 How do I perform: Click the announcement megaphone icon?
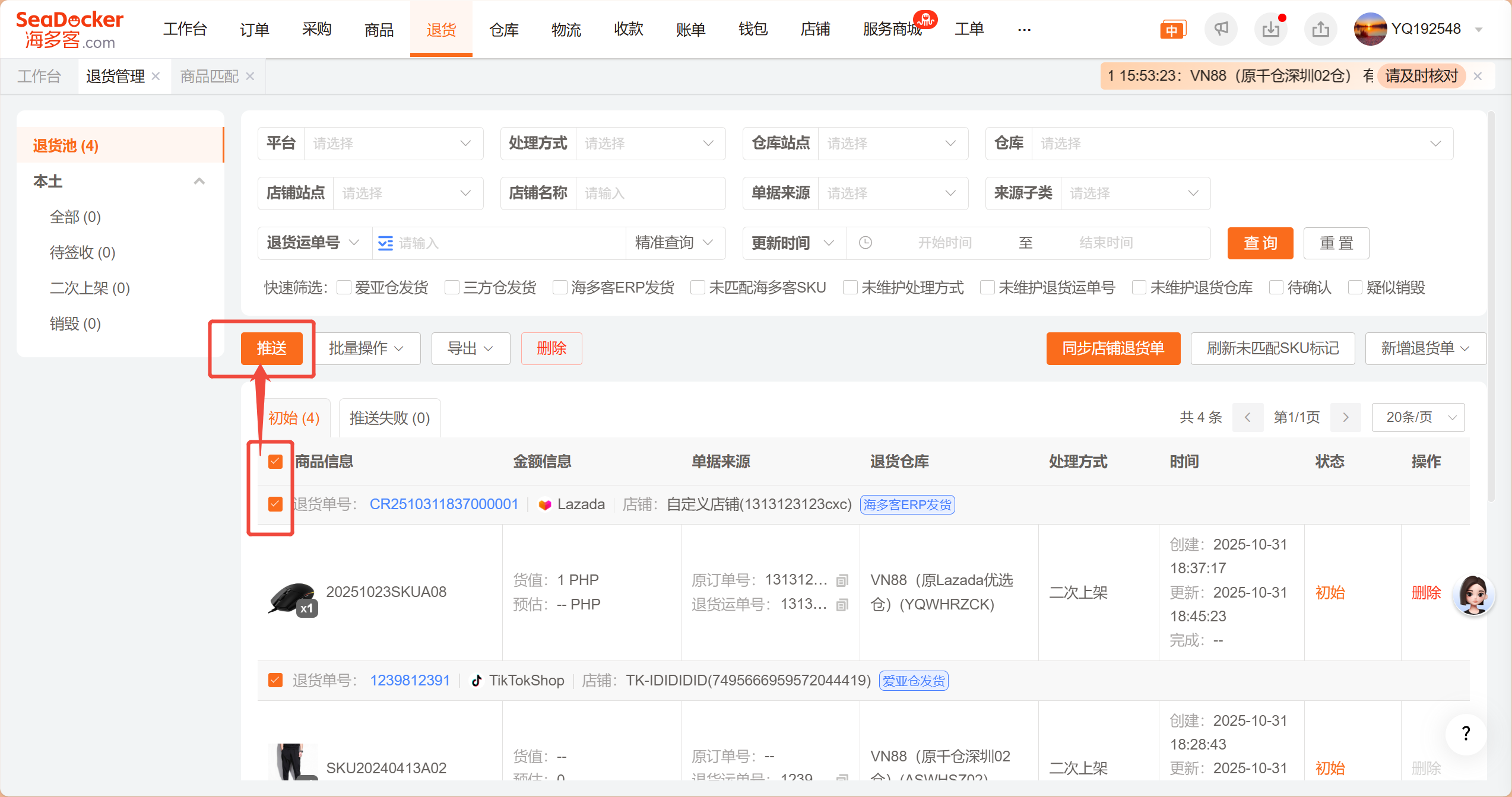click(1221, 29)
